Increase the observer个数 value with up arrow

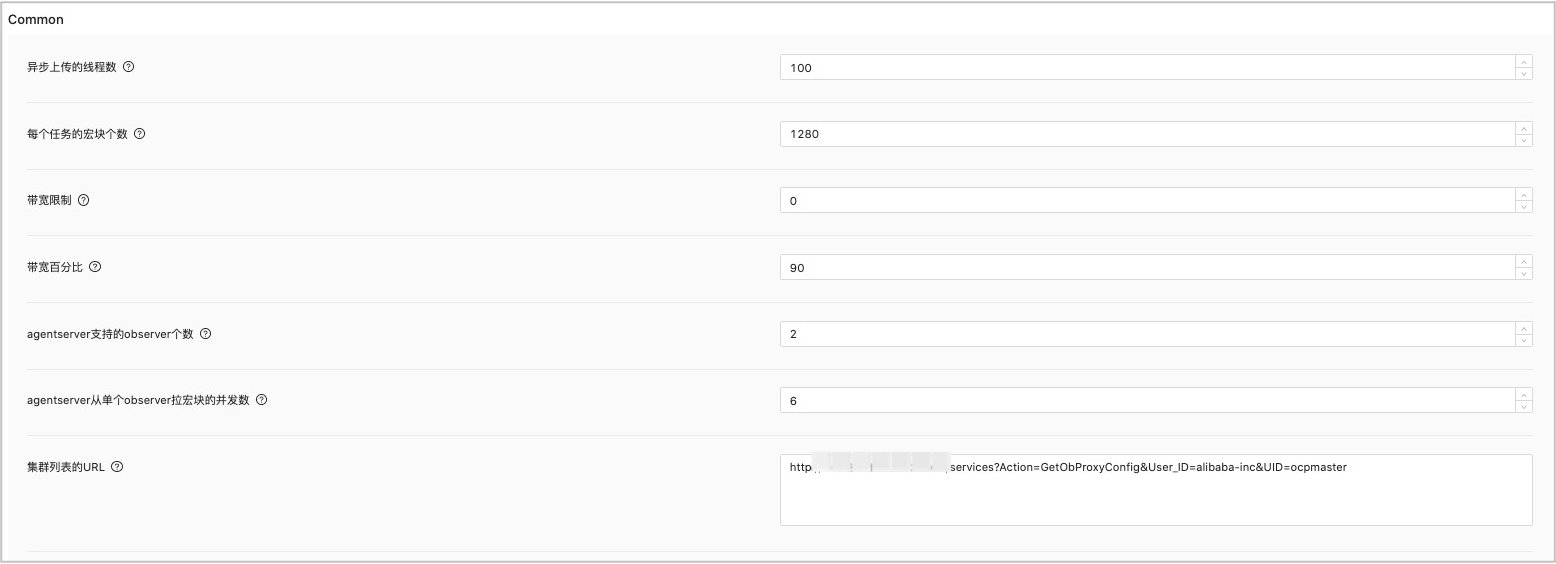(x=1523, y=328)
